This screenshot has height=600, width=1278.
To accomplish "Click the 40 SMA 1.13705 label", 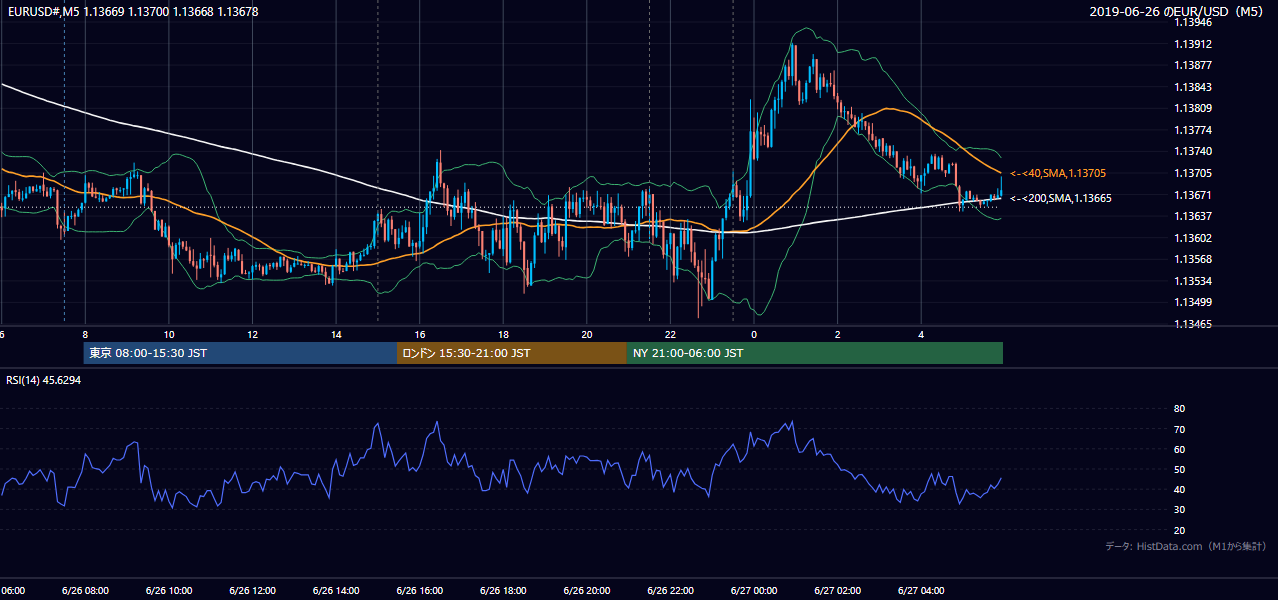I will (x=1058, y=173).
